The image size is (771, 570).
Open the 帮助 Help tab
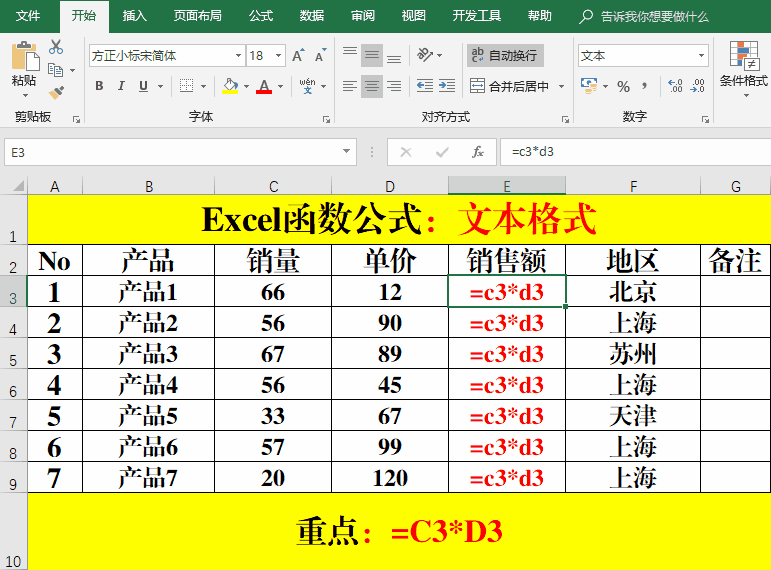[x=539, y=16]
